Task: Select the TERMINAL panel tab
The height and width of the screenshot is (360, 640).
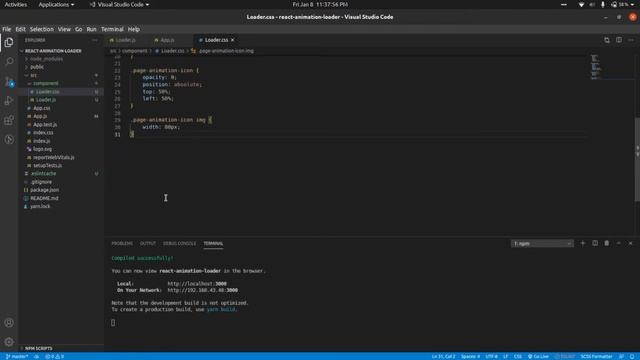Action: (x=213, y=243)
